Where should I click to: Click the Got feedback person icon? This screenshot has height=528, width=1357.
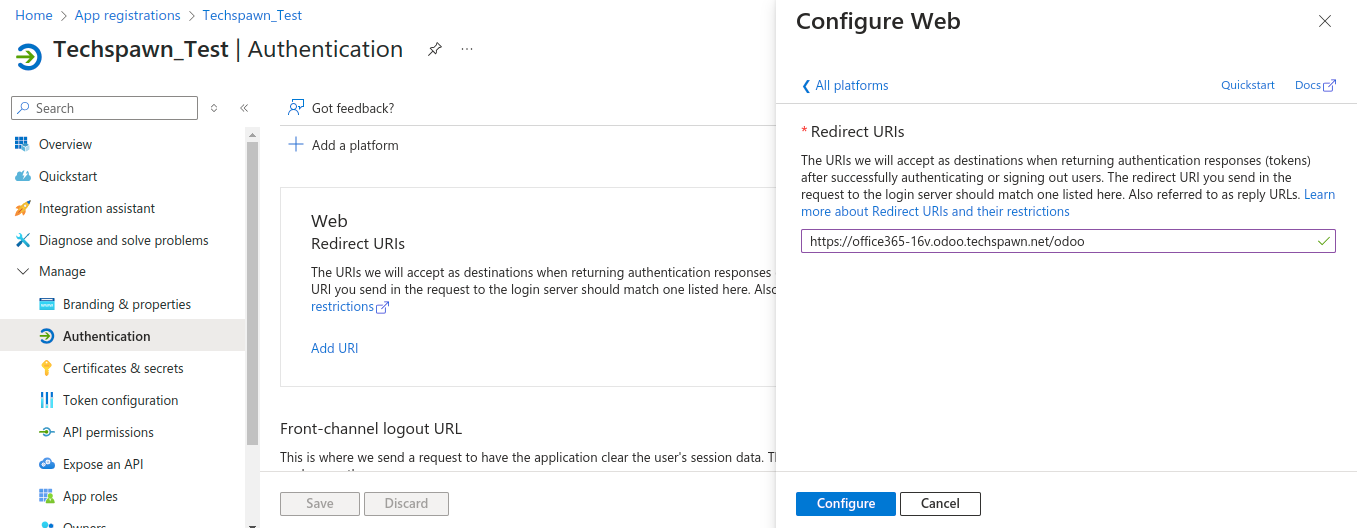click(296, 108)
